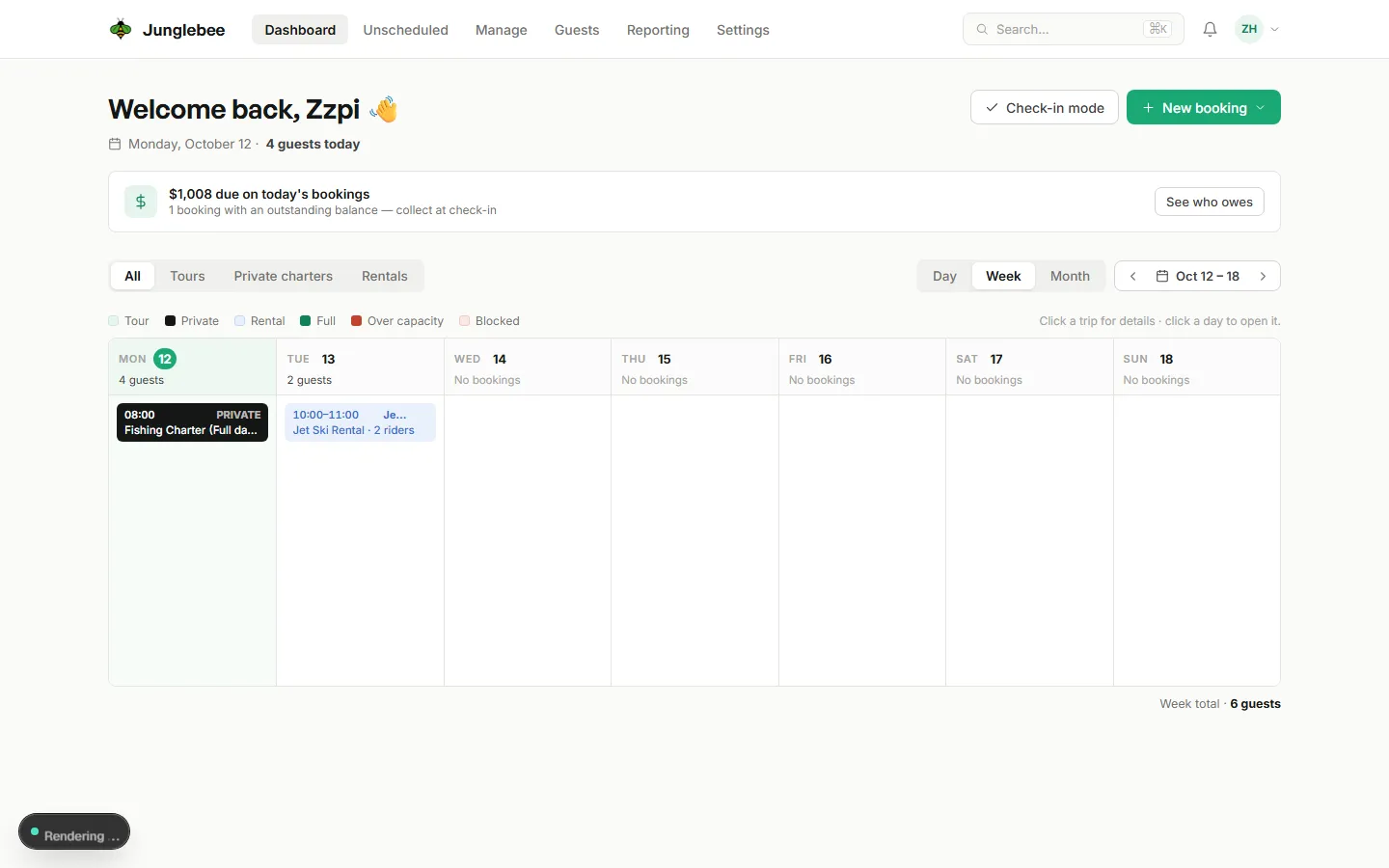Open the New booking dropdown
The height and width of the screenshot is (868, 1389).
point(1204,107)
